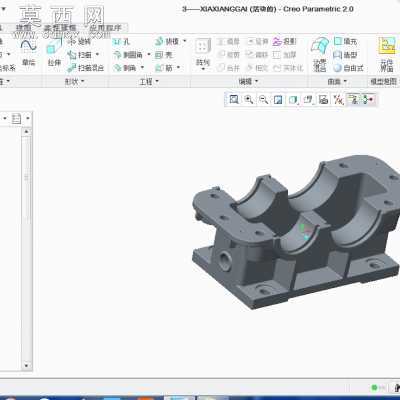Select the Hole (孔) tool
The width and height of the screenshot is (400, 400).
pyautogui.click(x=121, y=42)
